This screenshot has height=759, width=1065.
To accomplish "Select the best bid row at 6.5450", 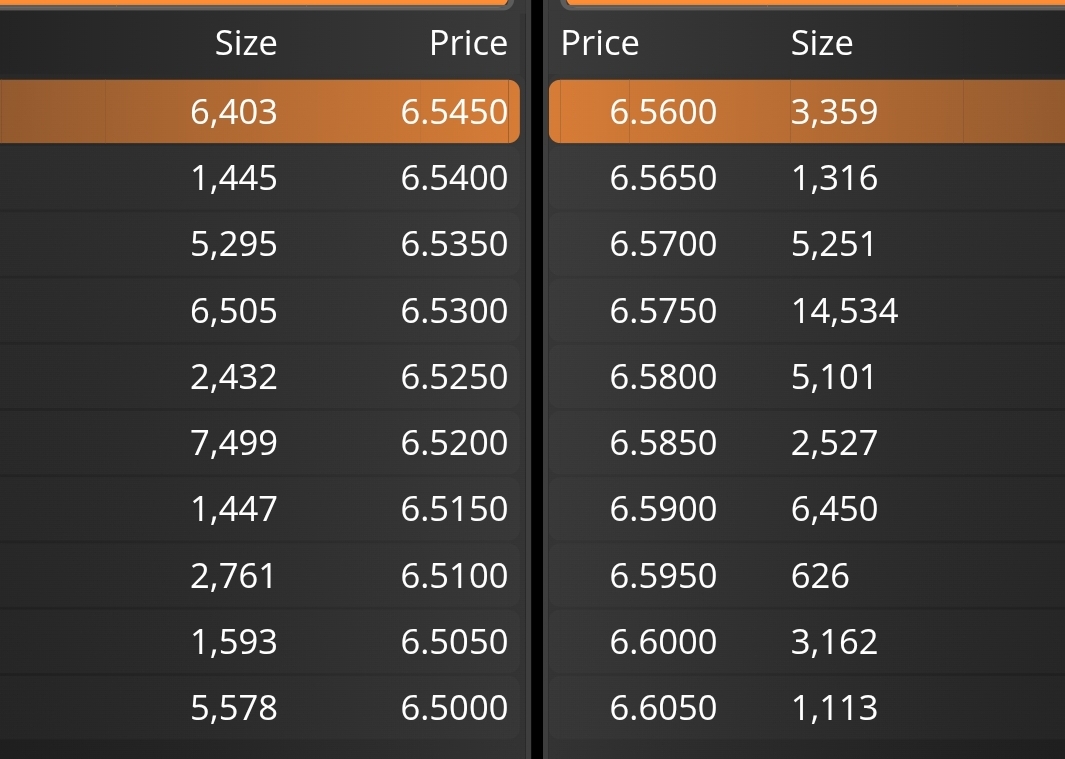I will tap(259, 111).
